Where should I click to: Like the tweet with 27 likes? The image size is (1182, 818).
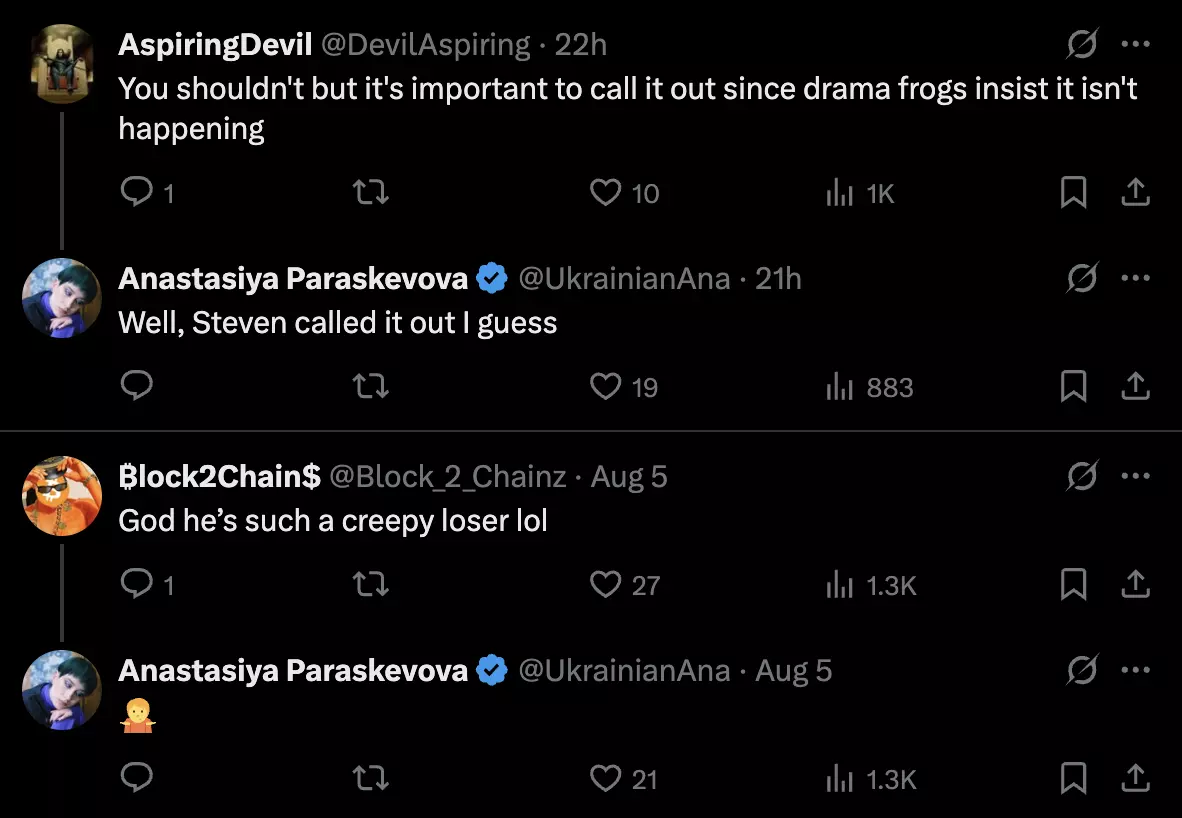605,584
